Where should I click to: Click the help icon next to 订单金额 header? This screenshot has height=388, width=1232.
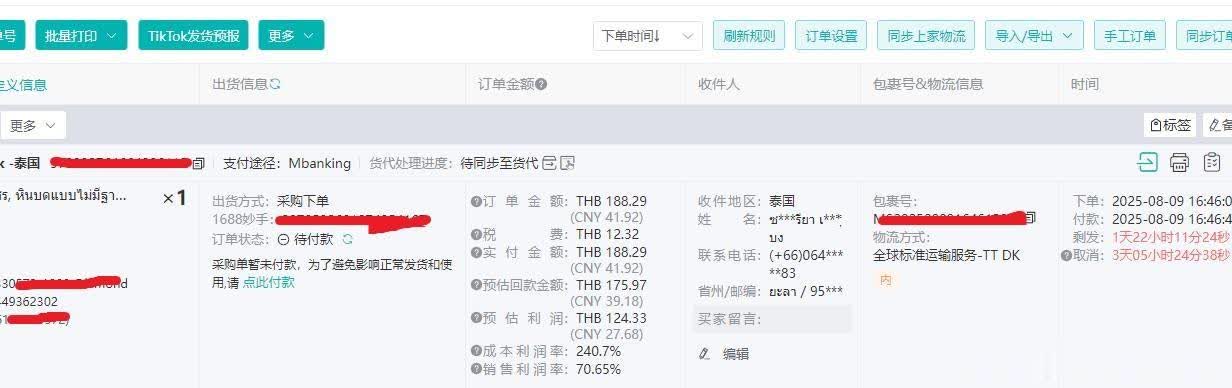click(x=541, y=85)
